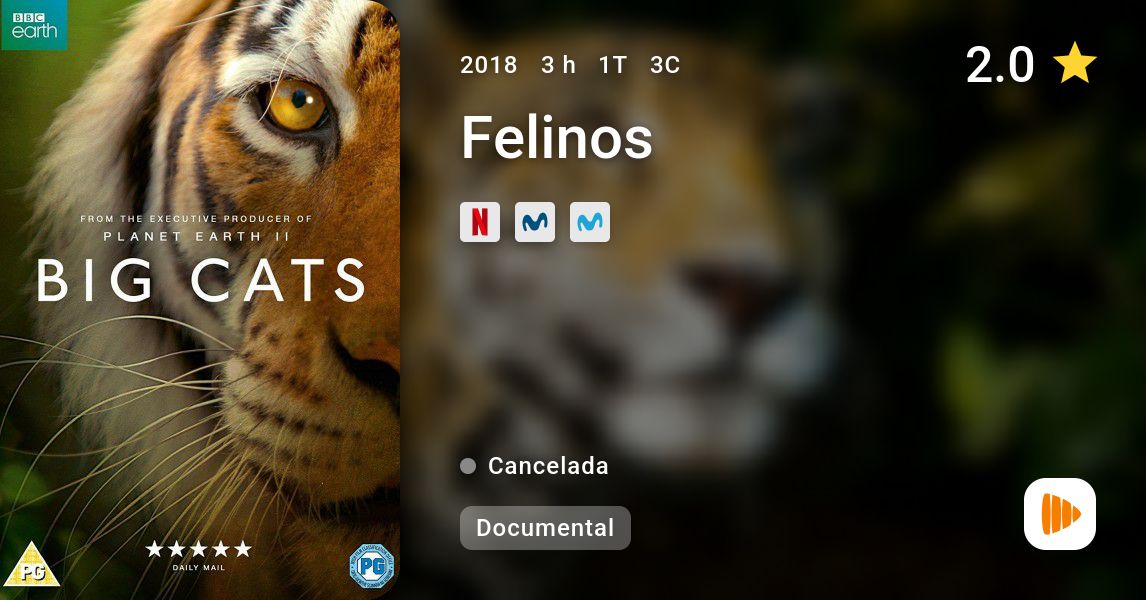This screenshot has width=1146, height=600.
Task: Click the gray status dot beside Cancelada
Action: [x=468, y=466]
